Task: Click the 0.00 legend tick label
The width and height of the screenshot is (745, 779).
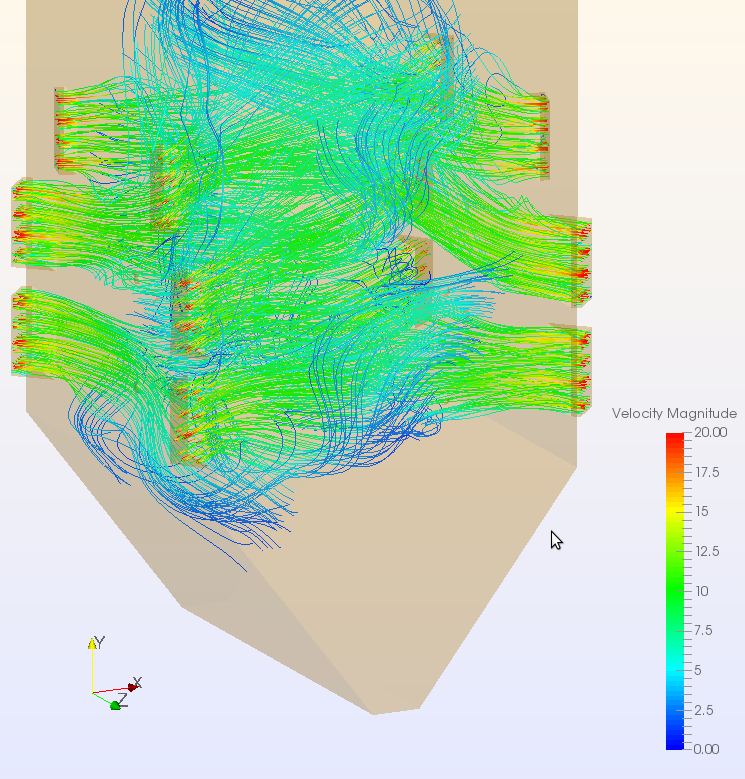Action: point(706,749)
